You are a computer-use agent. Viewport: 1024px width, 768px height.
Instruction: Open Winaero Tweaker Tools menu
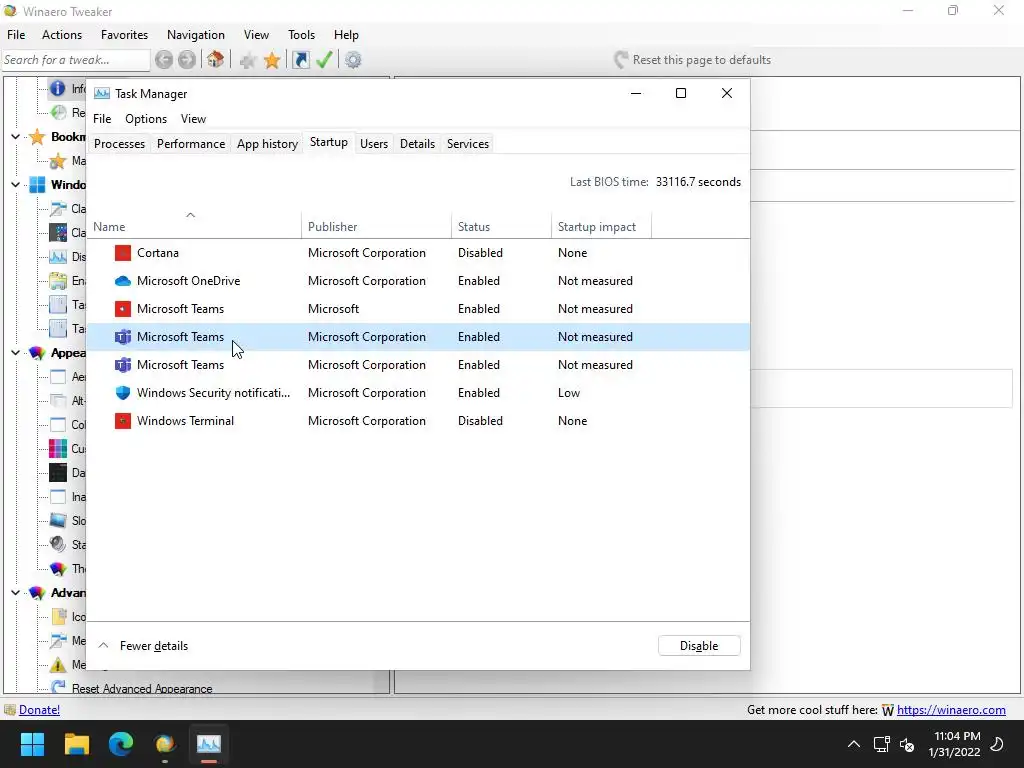click(x=302, y=35)
